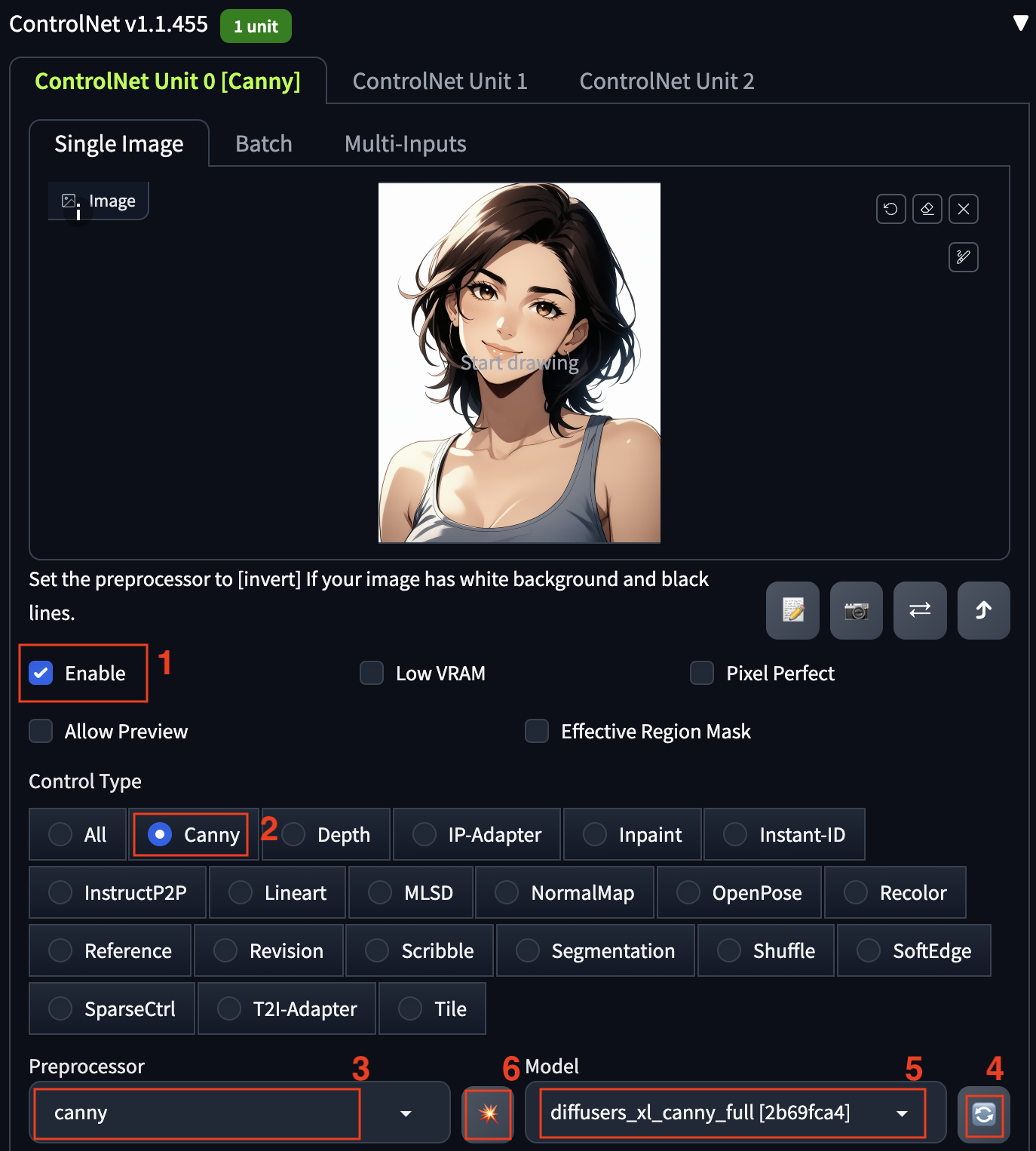Switch to ControlNet Unit 0 [Canny] tab
This screenshot has width=1036, height=1151.
[168, 81]
